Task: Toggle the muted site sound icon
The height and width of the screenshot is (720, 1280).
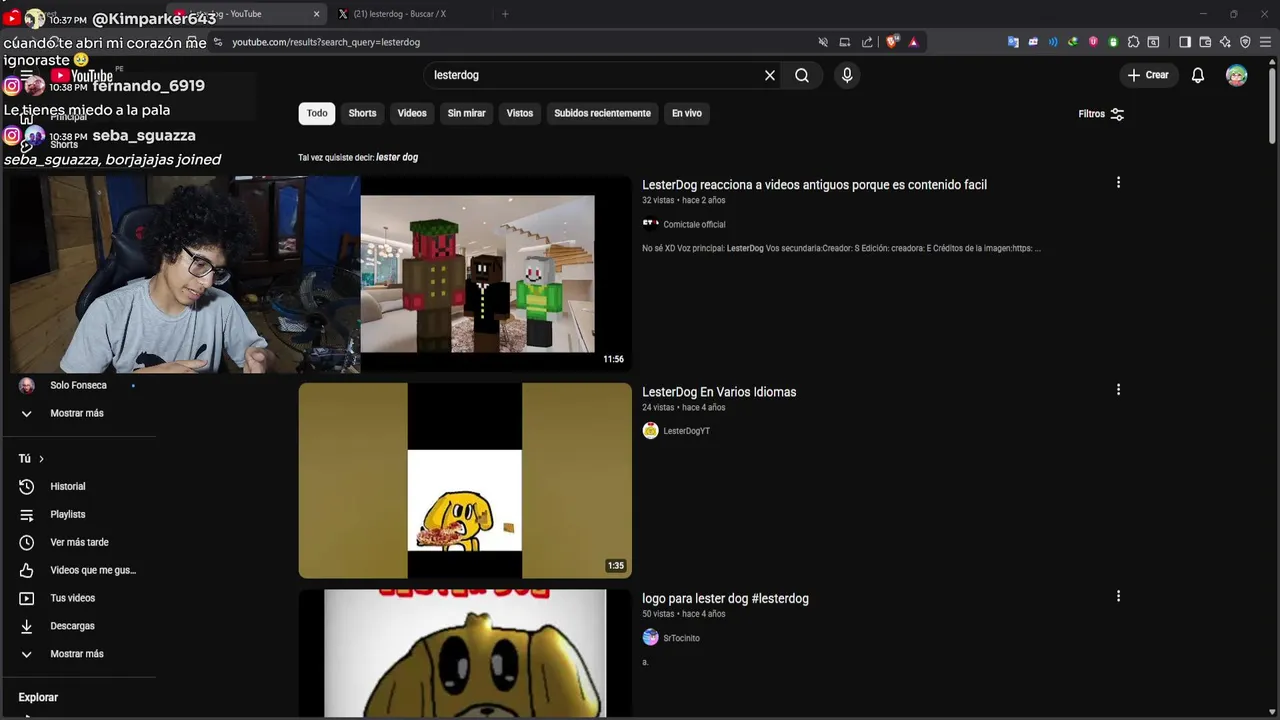Action: point(823,42)
